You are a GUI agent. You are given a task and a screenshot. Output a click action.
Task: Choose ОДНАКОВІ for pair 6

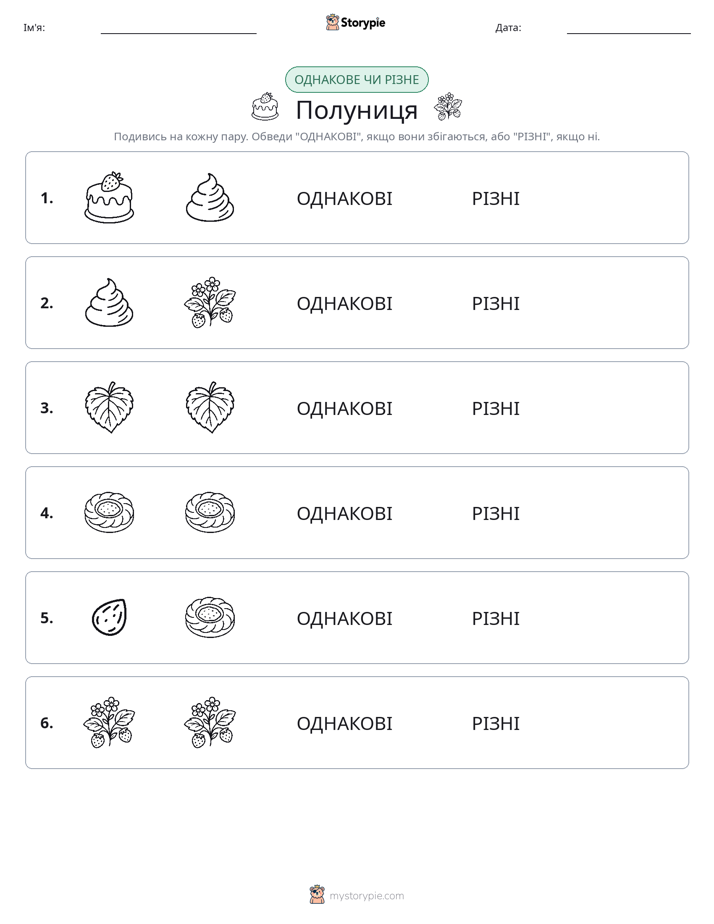pyautogui.click(x=344, y=723)
